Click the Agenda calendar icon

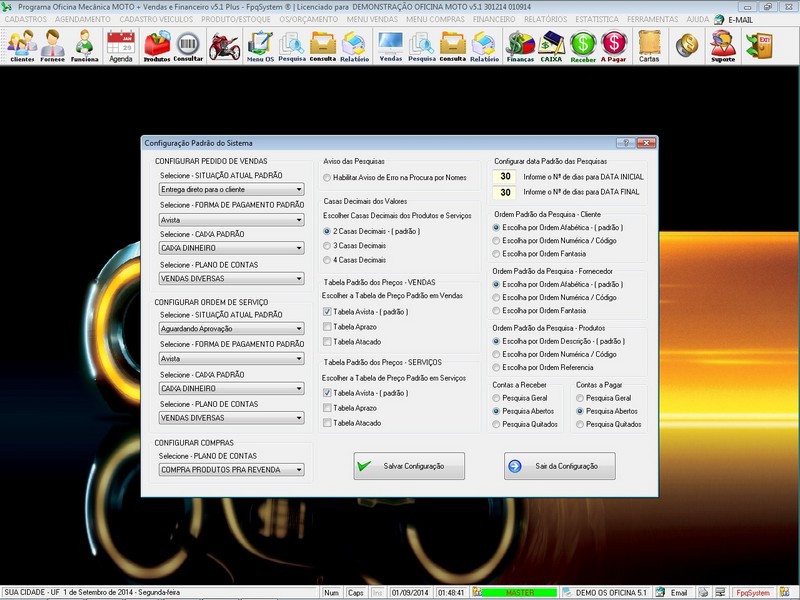point(120,45)
